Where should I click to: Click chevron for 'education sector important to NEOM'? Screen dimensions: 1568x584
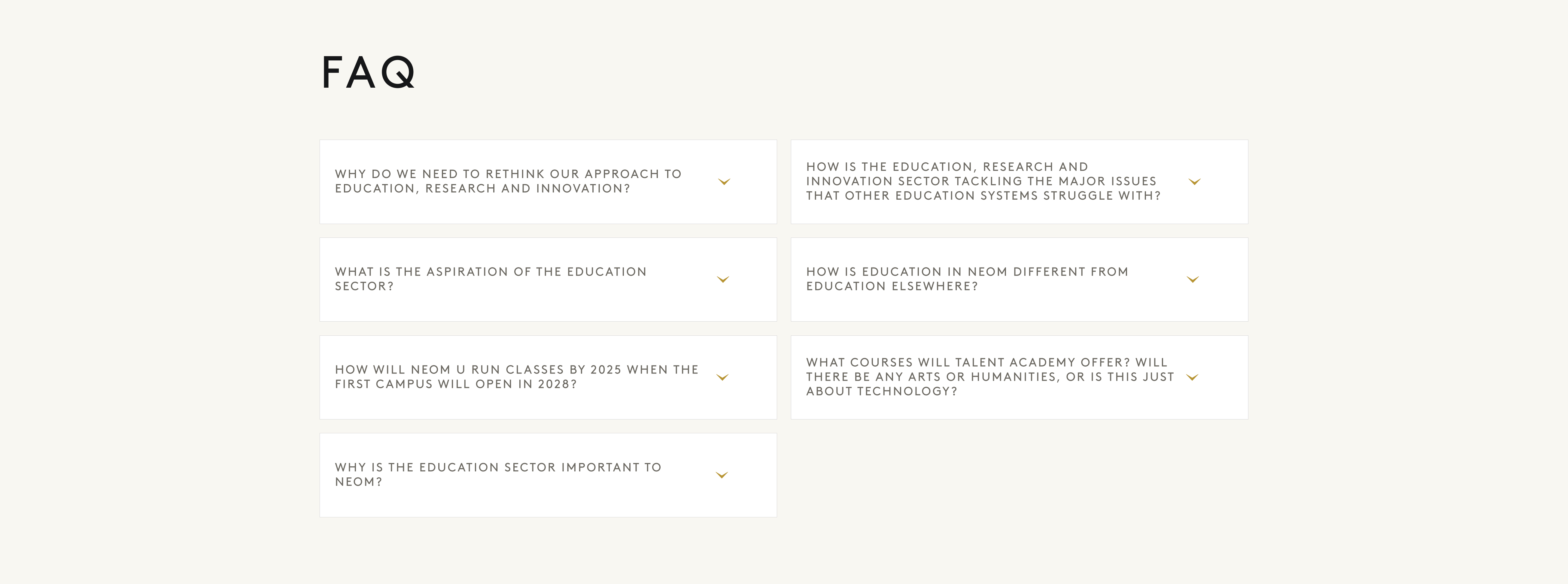tap(721, 476)
